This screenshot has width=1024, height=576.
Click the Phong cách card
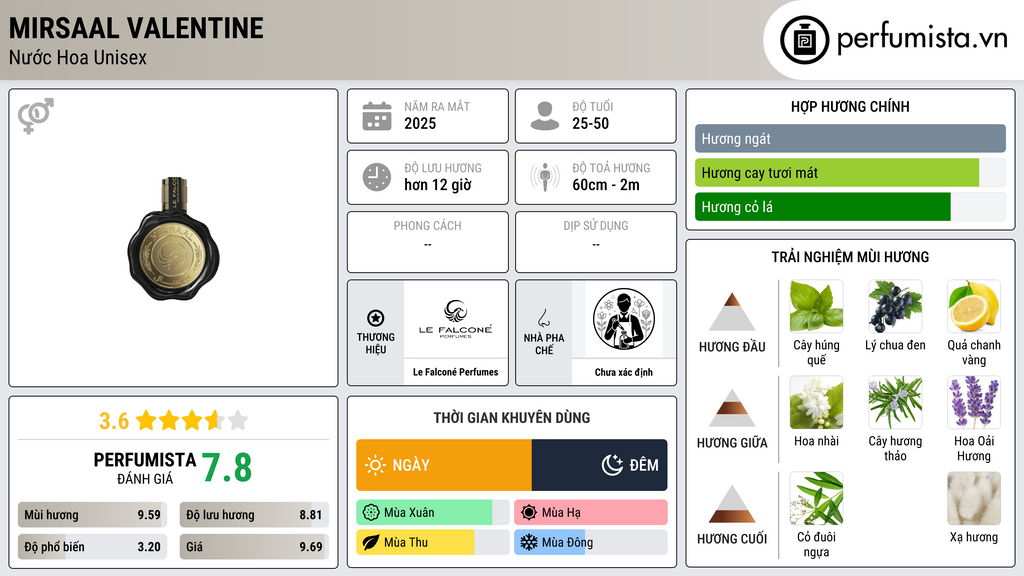[428, 242]
